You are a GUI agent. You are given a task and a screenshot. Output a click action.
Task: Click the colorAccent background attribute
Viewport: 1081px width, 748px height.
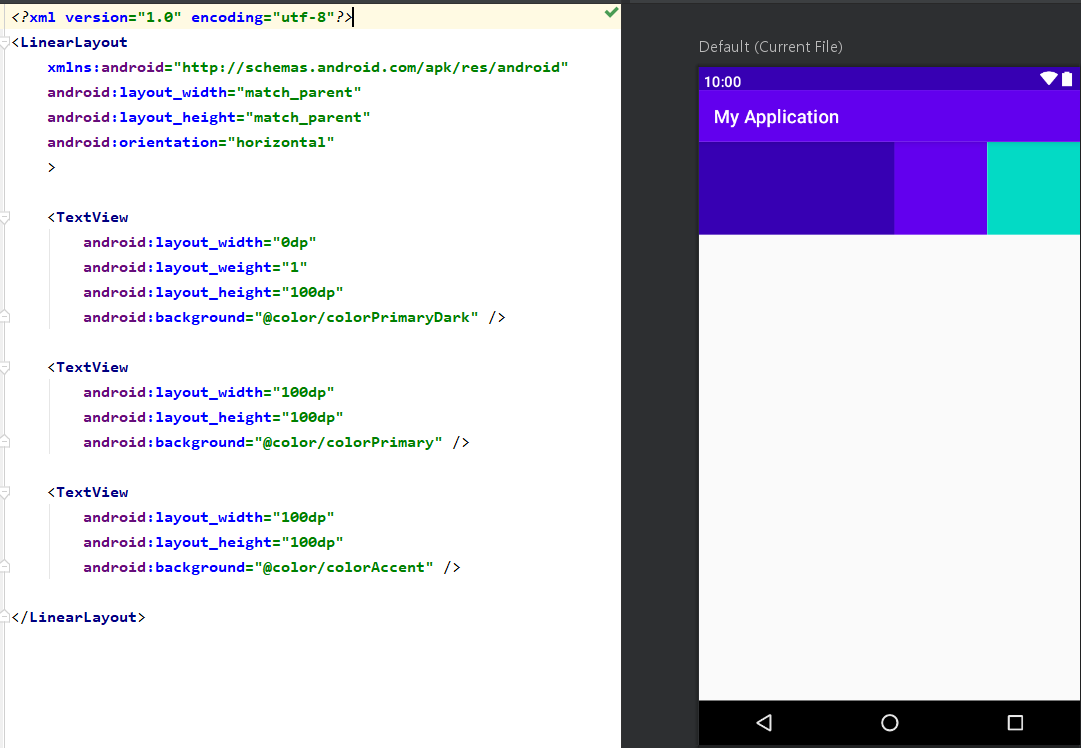258,567
